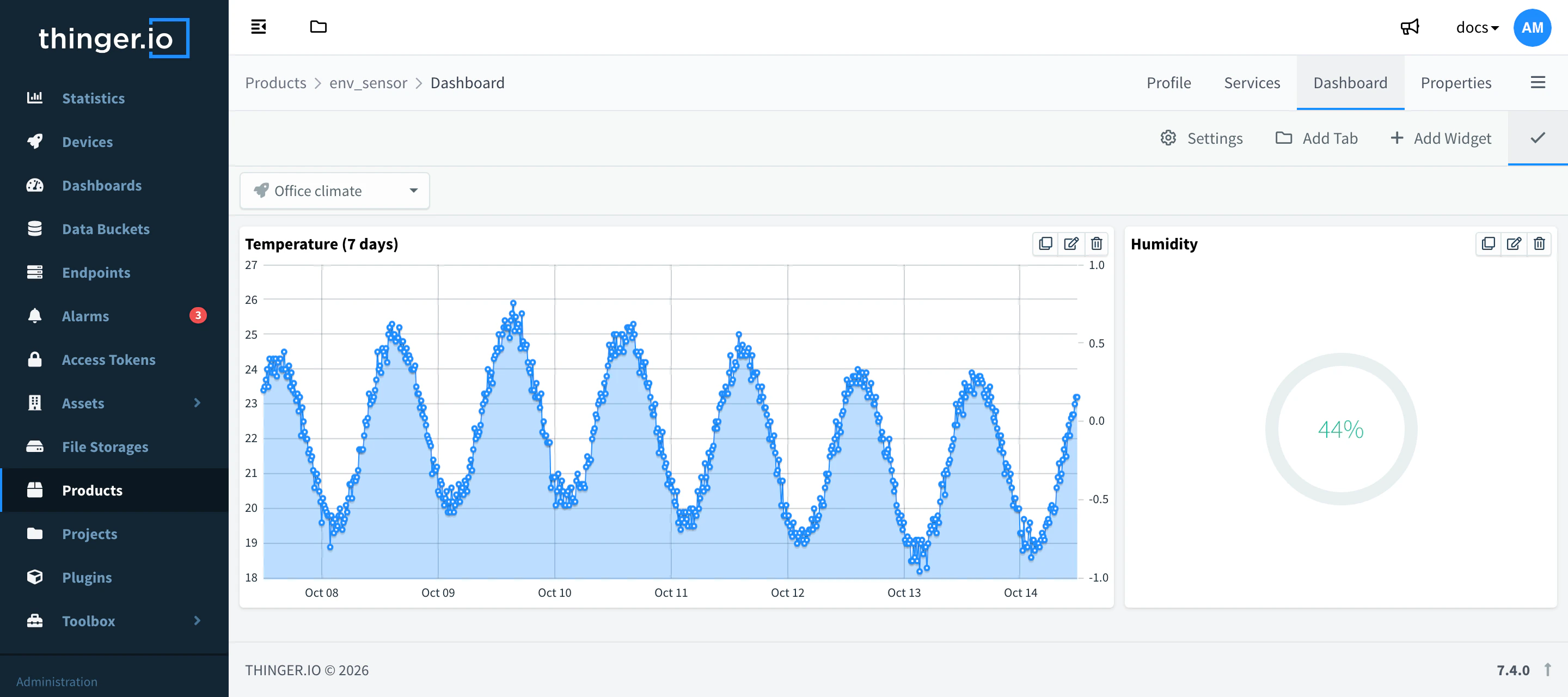Collapse the sidebar menu icon

pyautogui.click(x=258, y=27)
